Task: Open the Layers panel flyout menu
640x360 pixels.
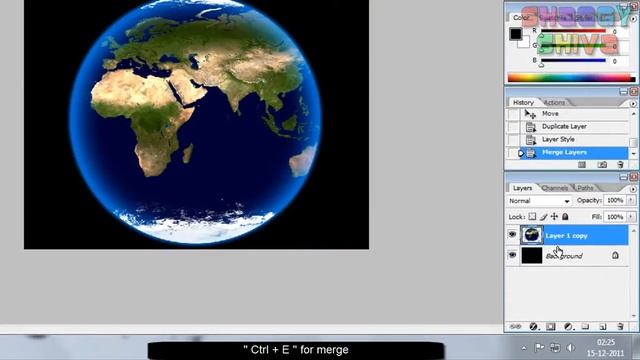Action: (633, 189)
